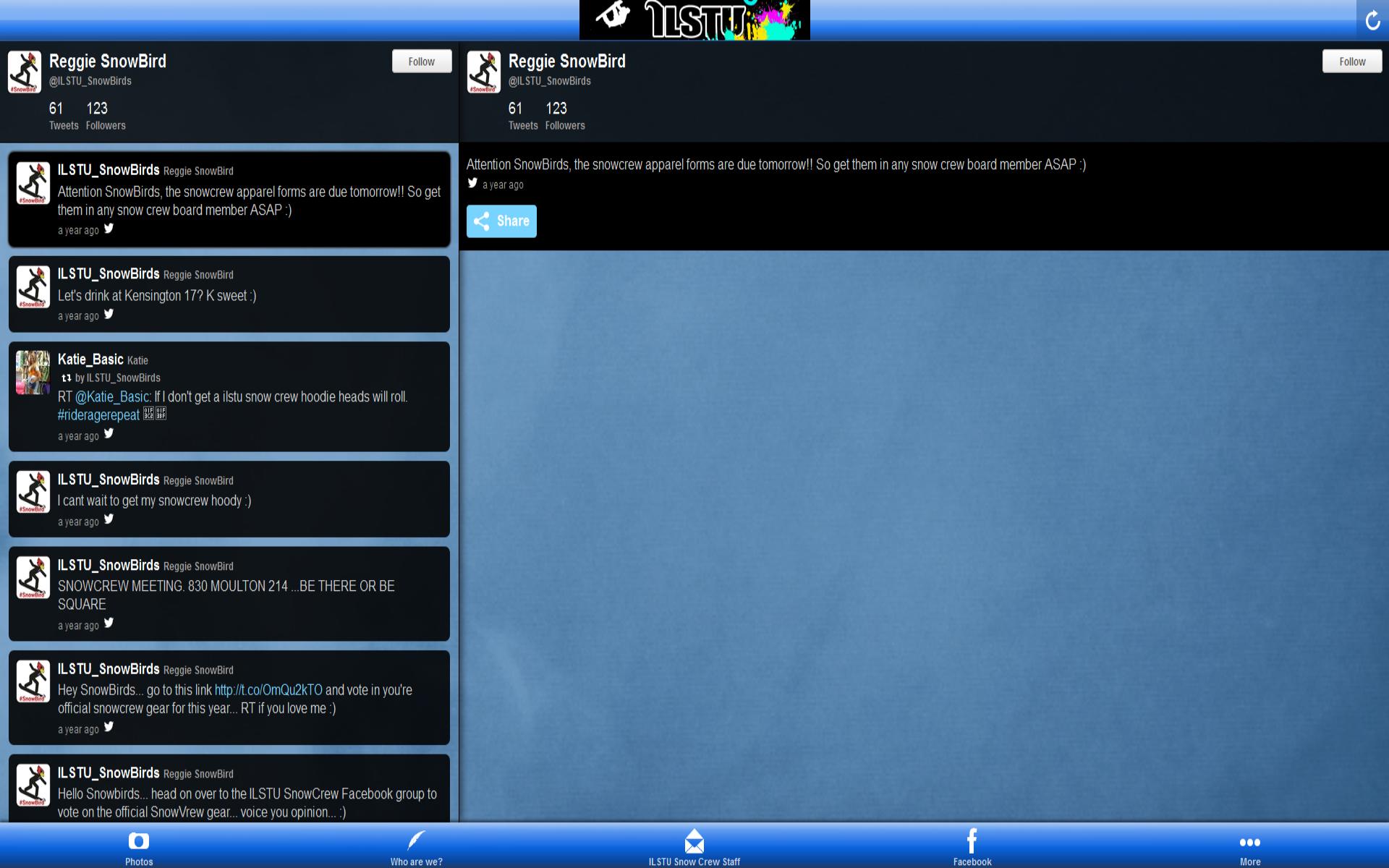The width and height of the screenshot is (1389, 868).
Task: Select the 'Hello Snowbirds... head on over' tweet
Action: 229,788
